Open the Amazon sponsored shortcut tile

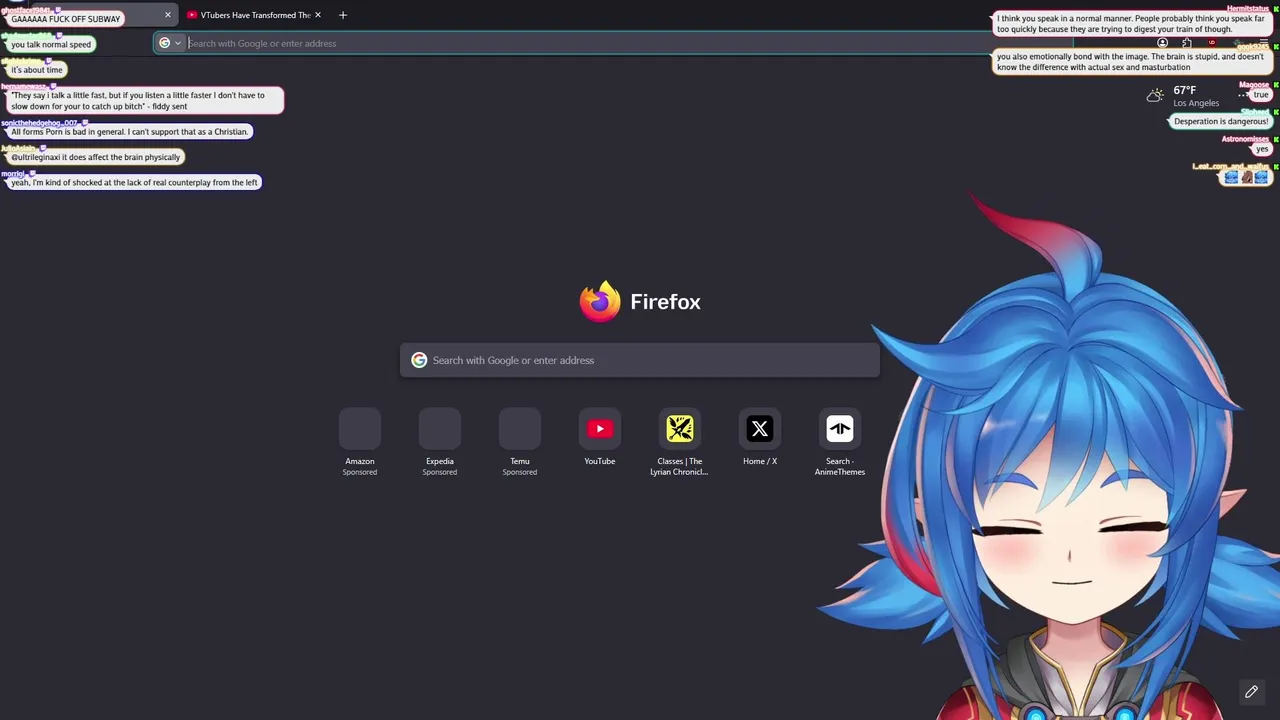click(x=360, y=429)
